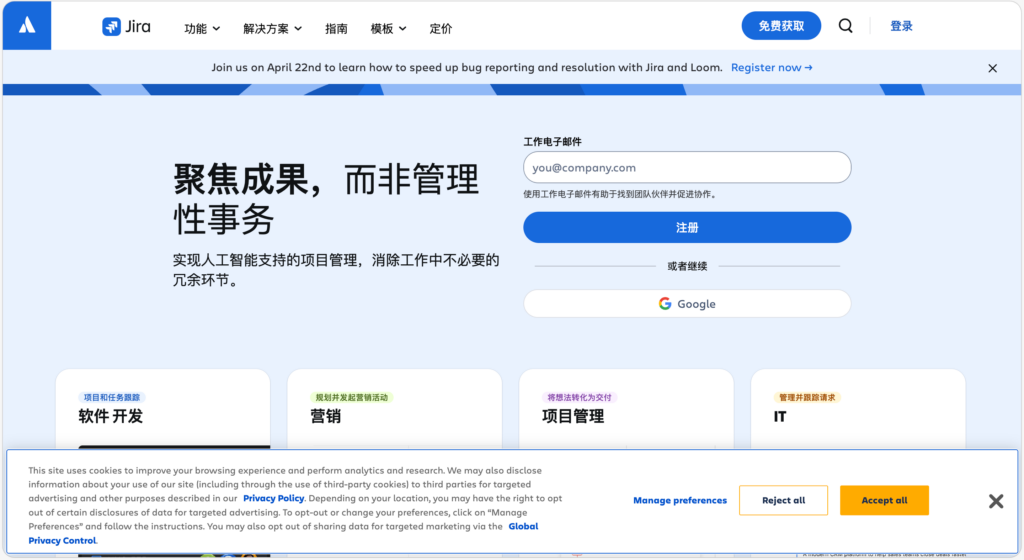Screen dimensions: 1024x560
Task: Expand the 功能 dropdown menu
Action: 202,29
